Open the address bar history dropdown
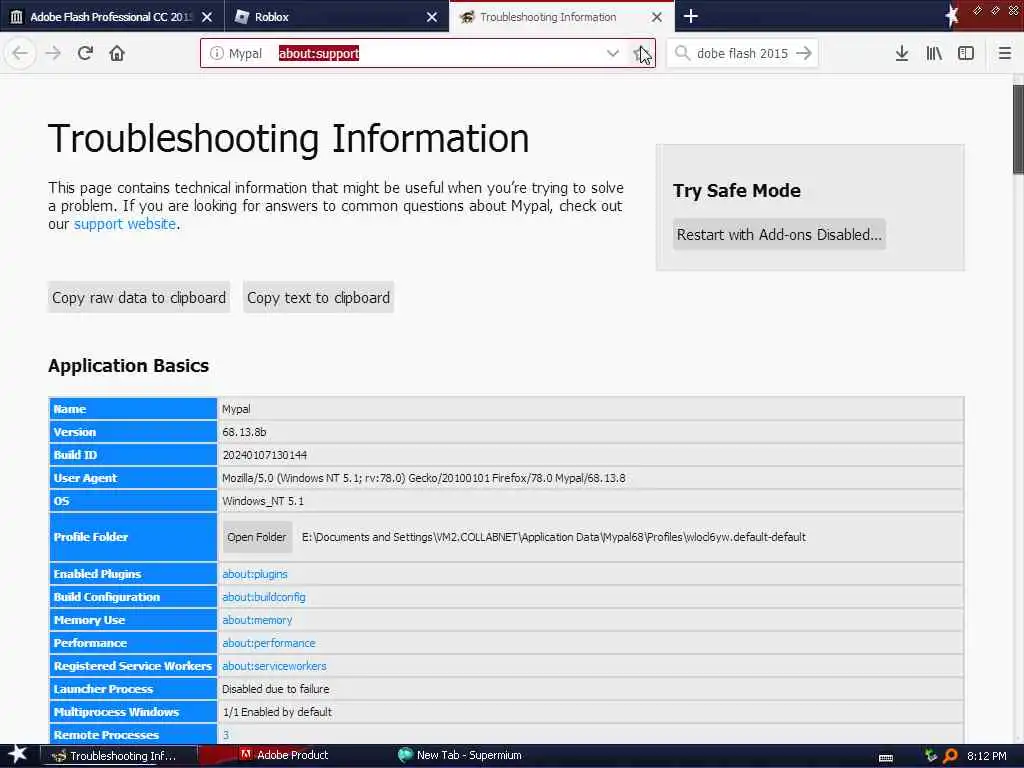The width and height of the screenshot is (1024, 768). (x=613, y=54)
